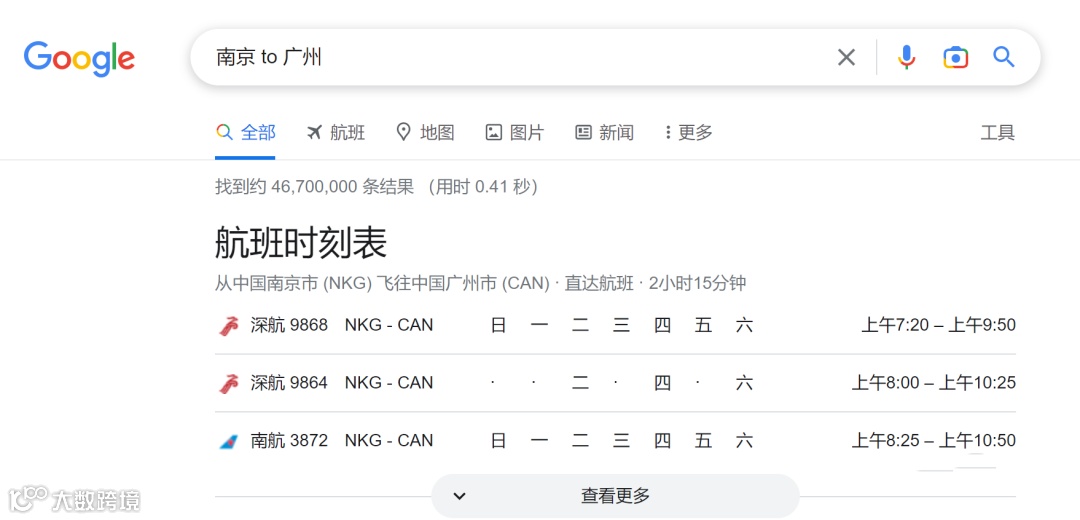The height and width of the screenshot is (520, 1080).
Task: Click the 航班时刻表 heading
Action: click(301, 243)
